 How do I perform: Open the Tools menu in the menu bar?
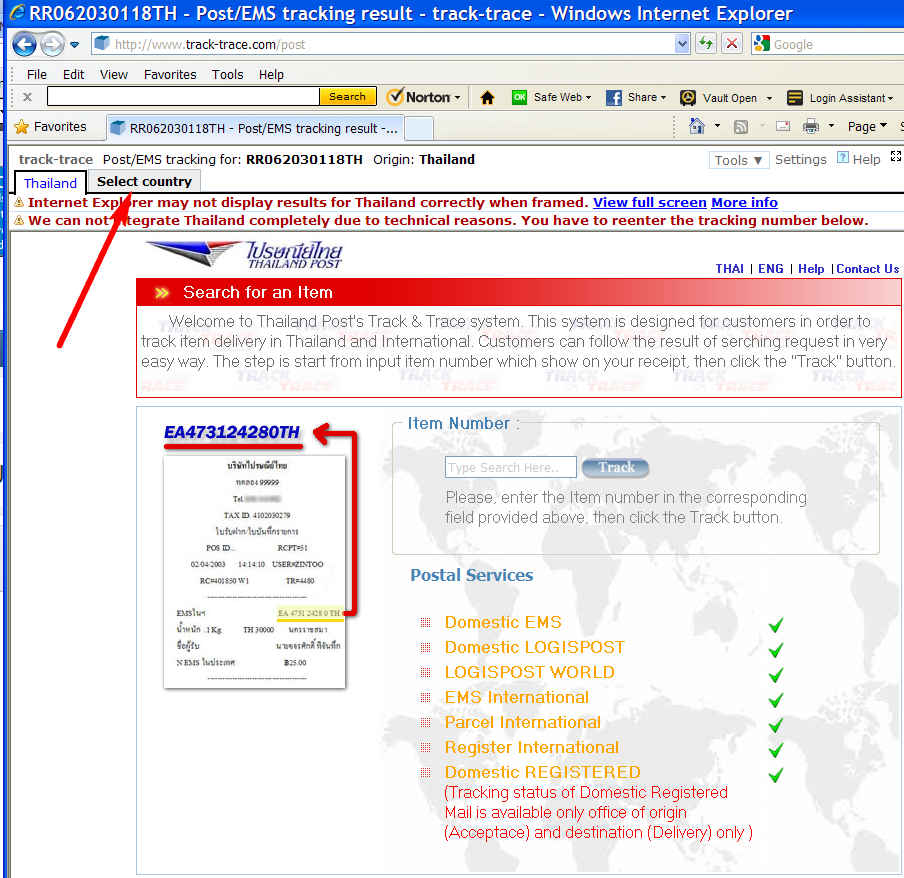pyautogui.click(x=227, y=74)
